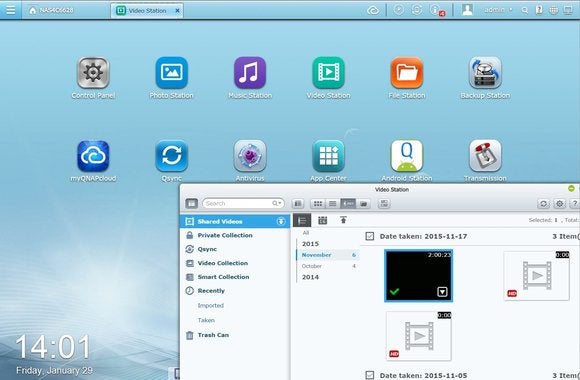Open the Android Station desktop icon
Image resolution: width=580 pixels, height=380 pixels.
click(407, 156)
